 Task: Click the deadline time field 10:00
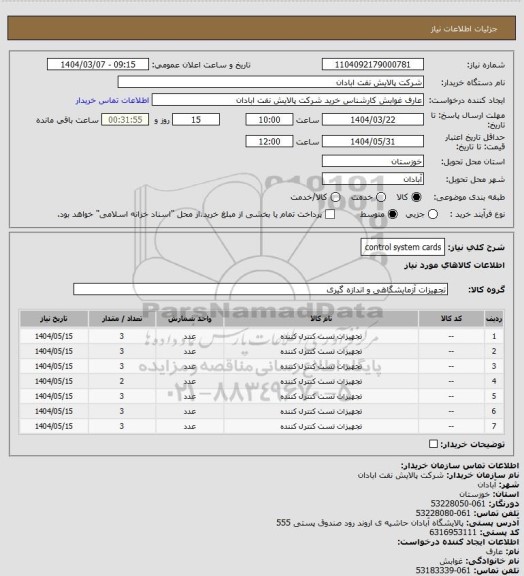[269, 120]
